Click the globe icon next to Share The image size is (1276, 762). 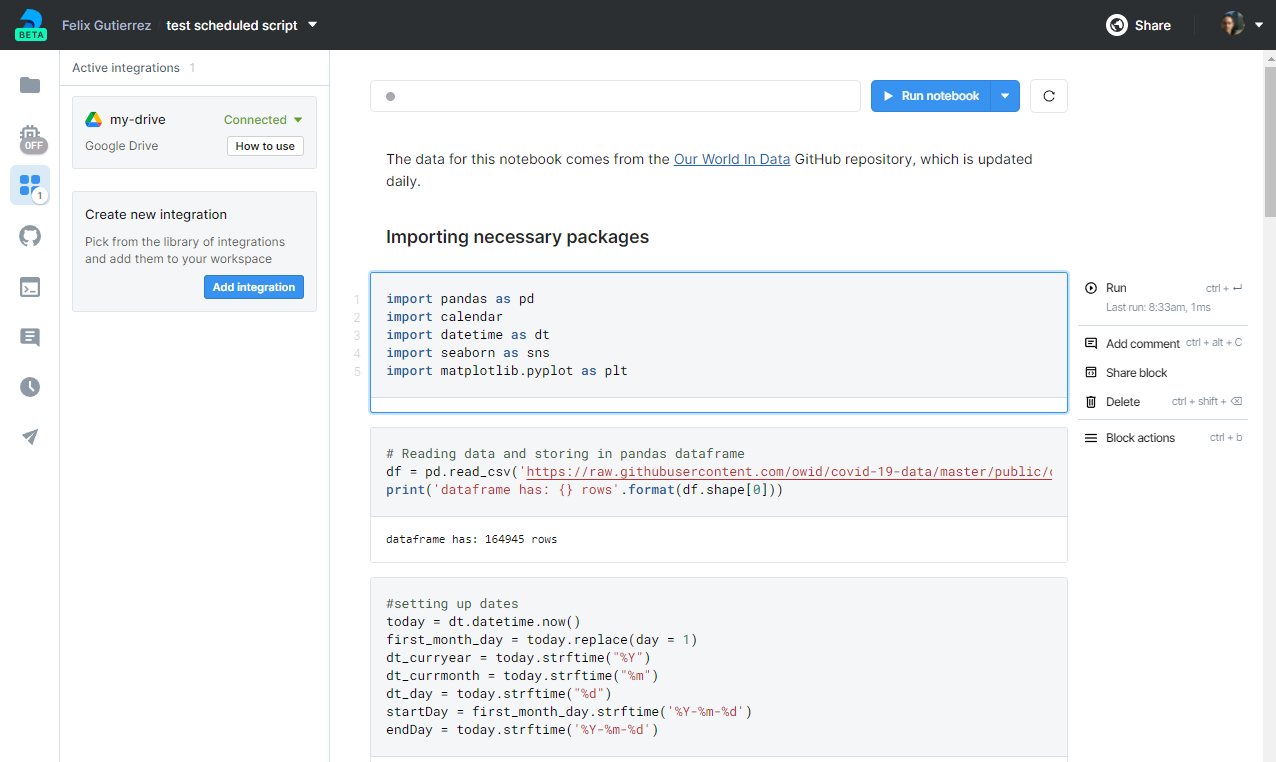pyautogui.click(x=1117, y=25)
